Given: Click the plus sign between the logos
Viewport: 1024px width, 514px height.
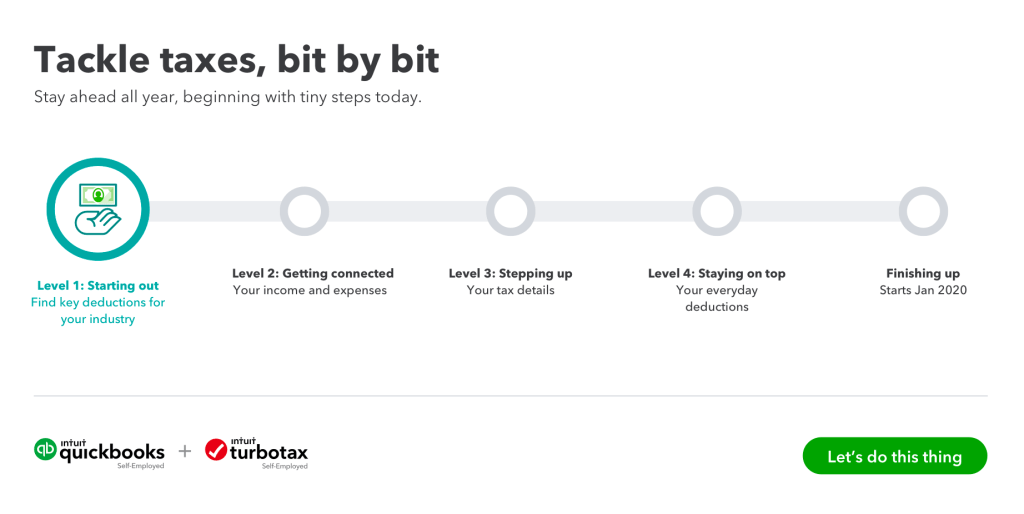Looking at the screenshot, I should pyautogui.click(x=185, y=451).
